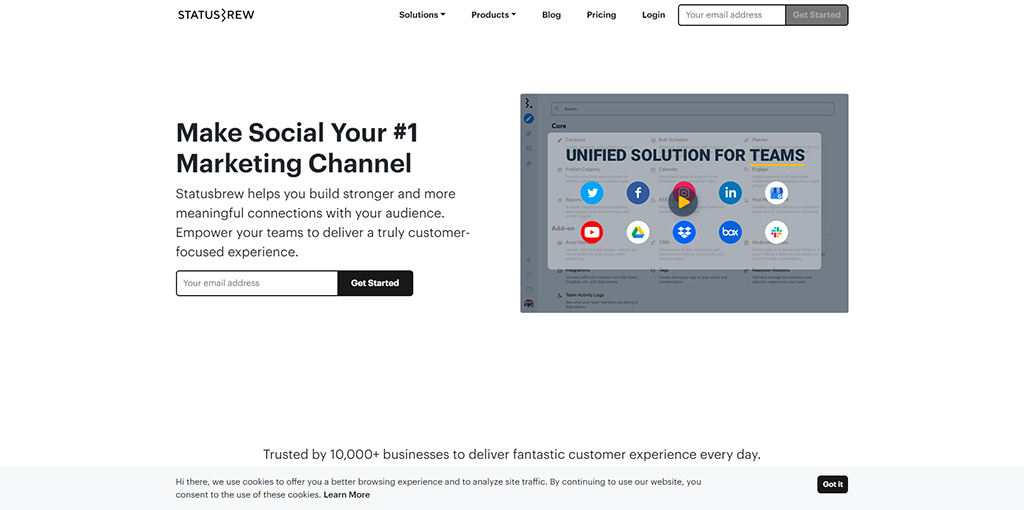This screenshot has width=1024, height=510.
Task: Click the blue compose pencil icon in preview sidebar
Action: tap(529, 119)
